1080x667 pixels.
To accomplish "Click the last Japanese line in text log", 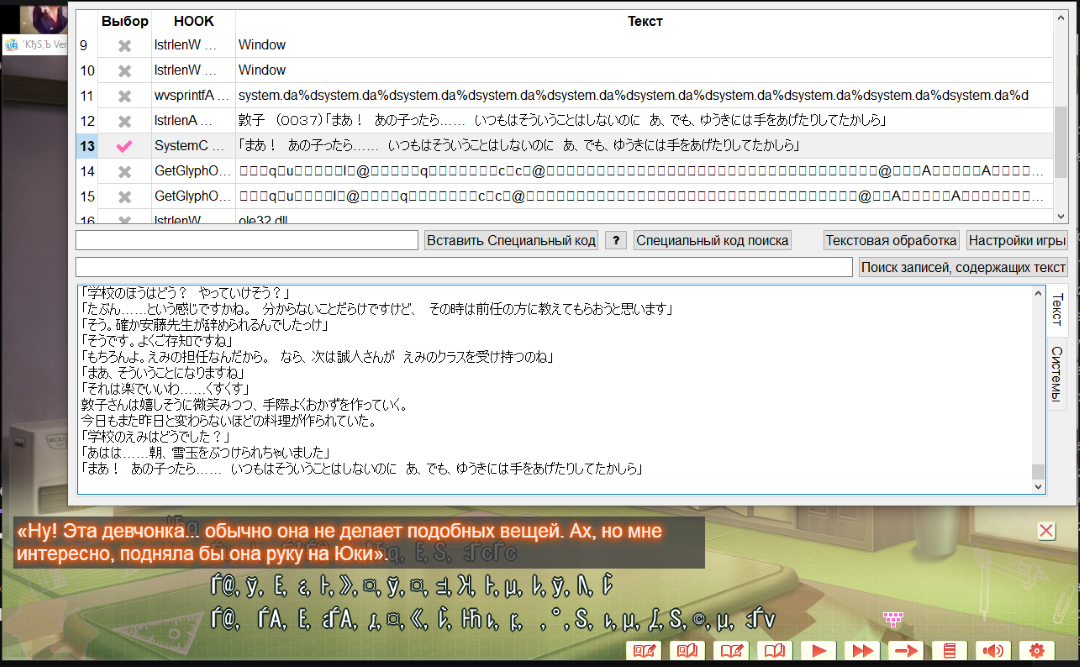I will point(362,469).
